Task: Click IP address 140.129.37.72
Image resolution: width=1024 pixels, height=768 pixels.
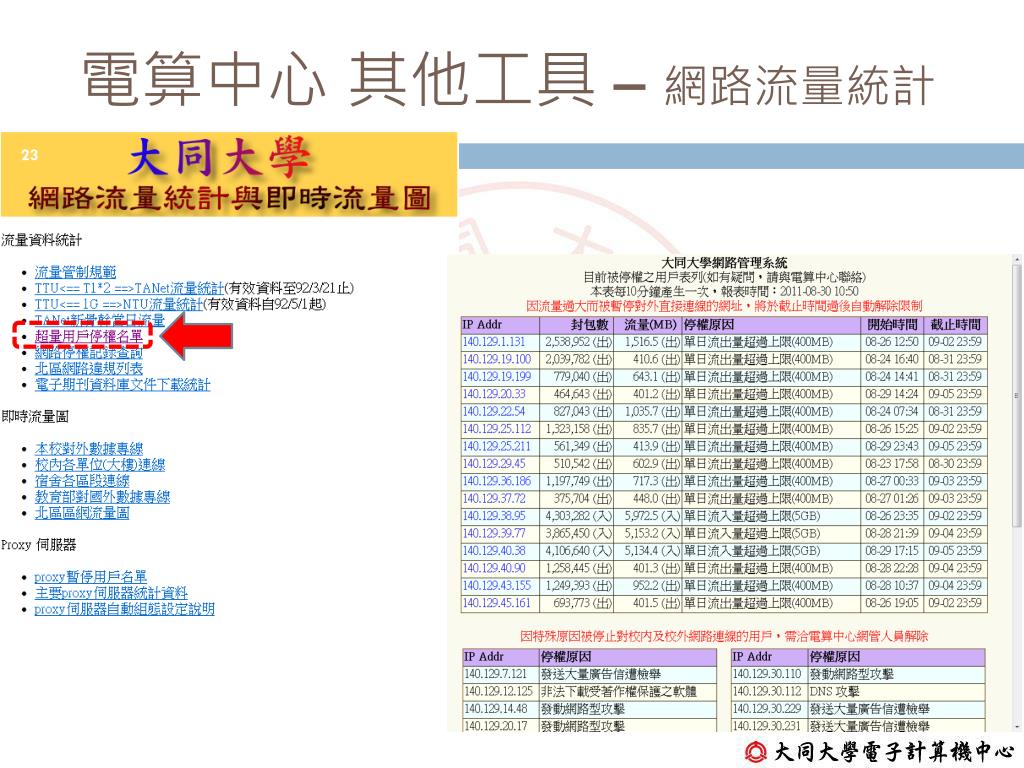Action: point(493,498)
